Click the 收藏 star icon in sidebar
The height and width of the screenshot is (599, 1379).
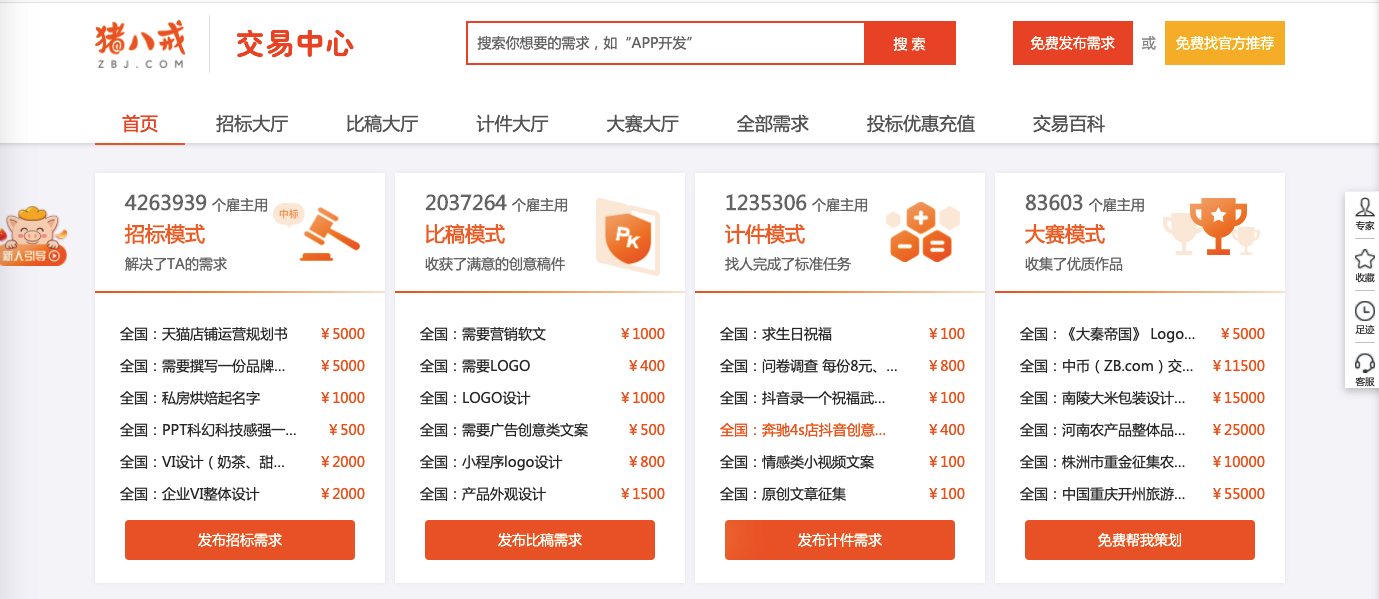(1364, 265)
